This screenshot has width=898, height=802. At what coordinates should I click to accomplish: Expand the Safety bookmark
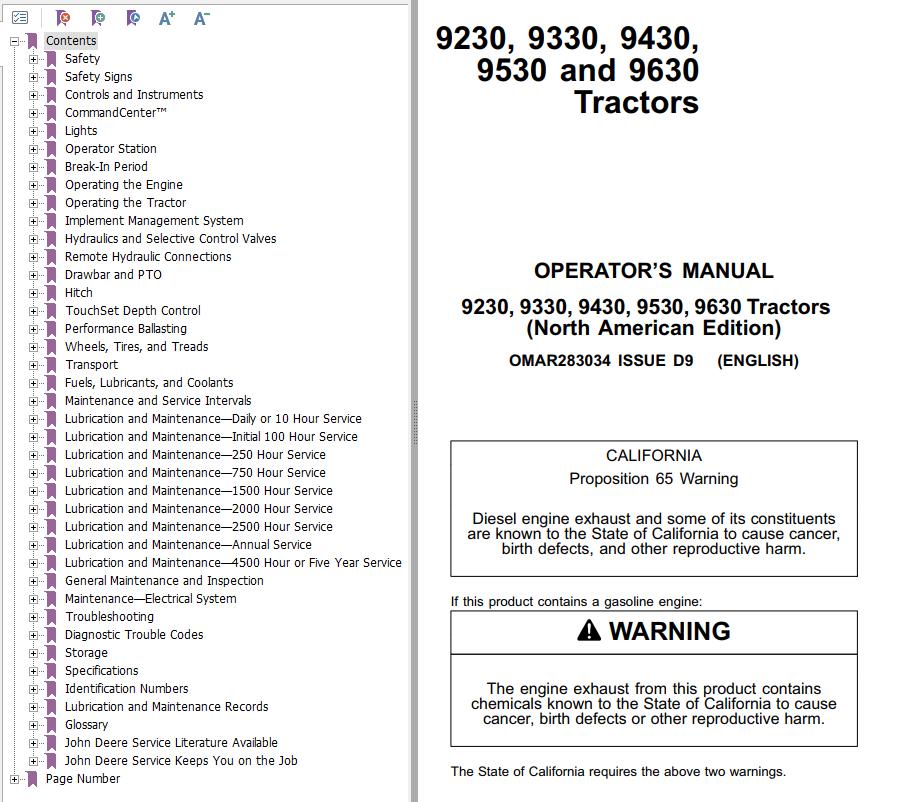[x=33, y=59]
